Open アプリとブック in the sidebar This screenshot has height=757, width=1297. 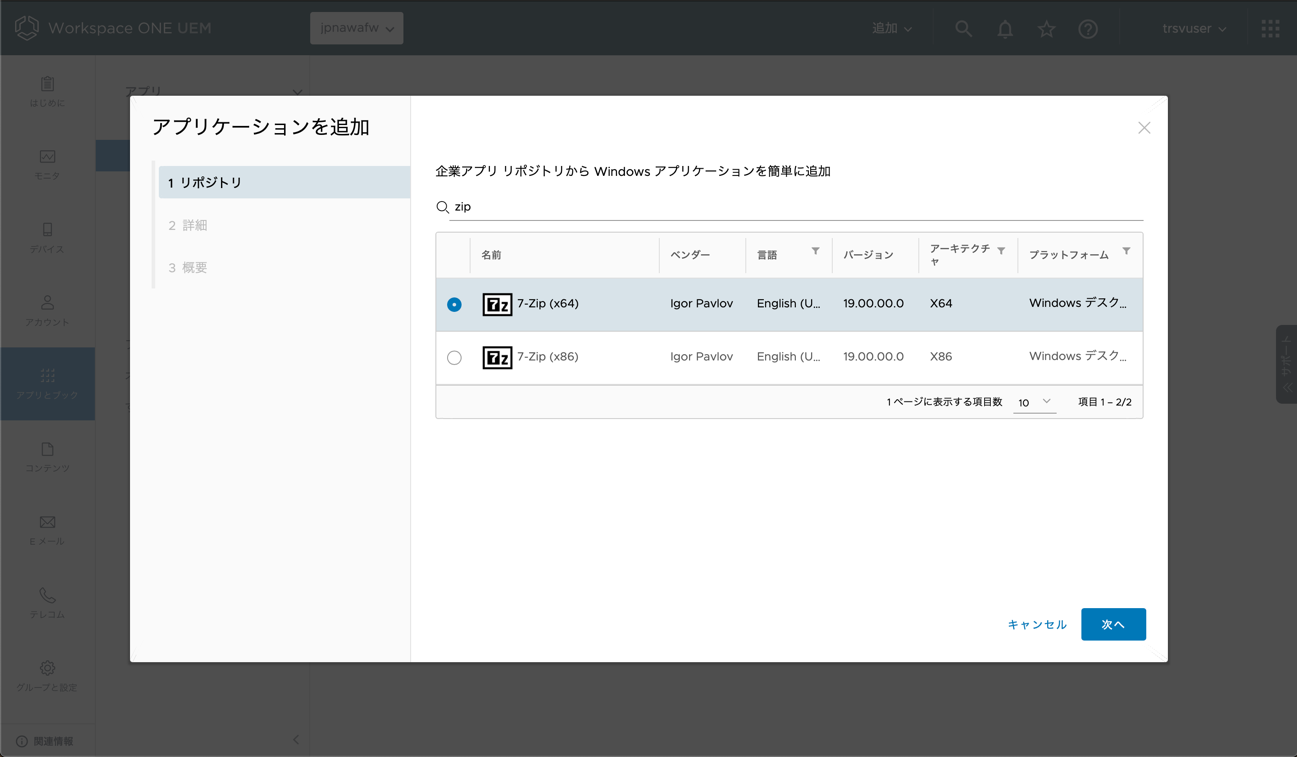tap(47, 384)
